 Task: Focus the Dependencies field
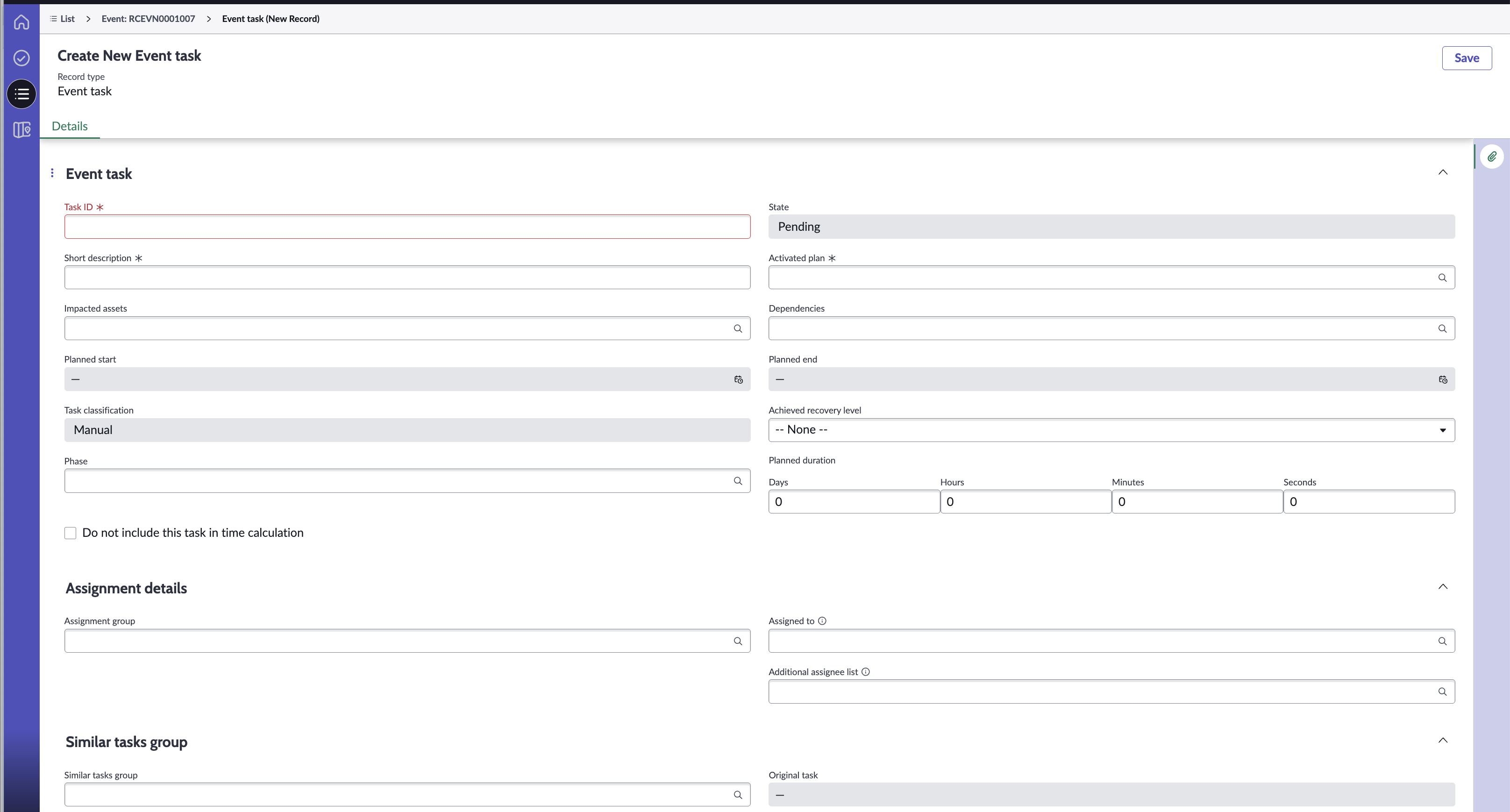[1111, 329]
